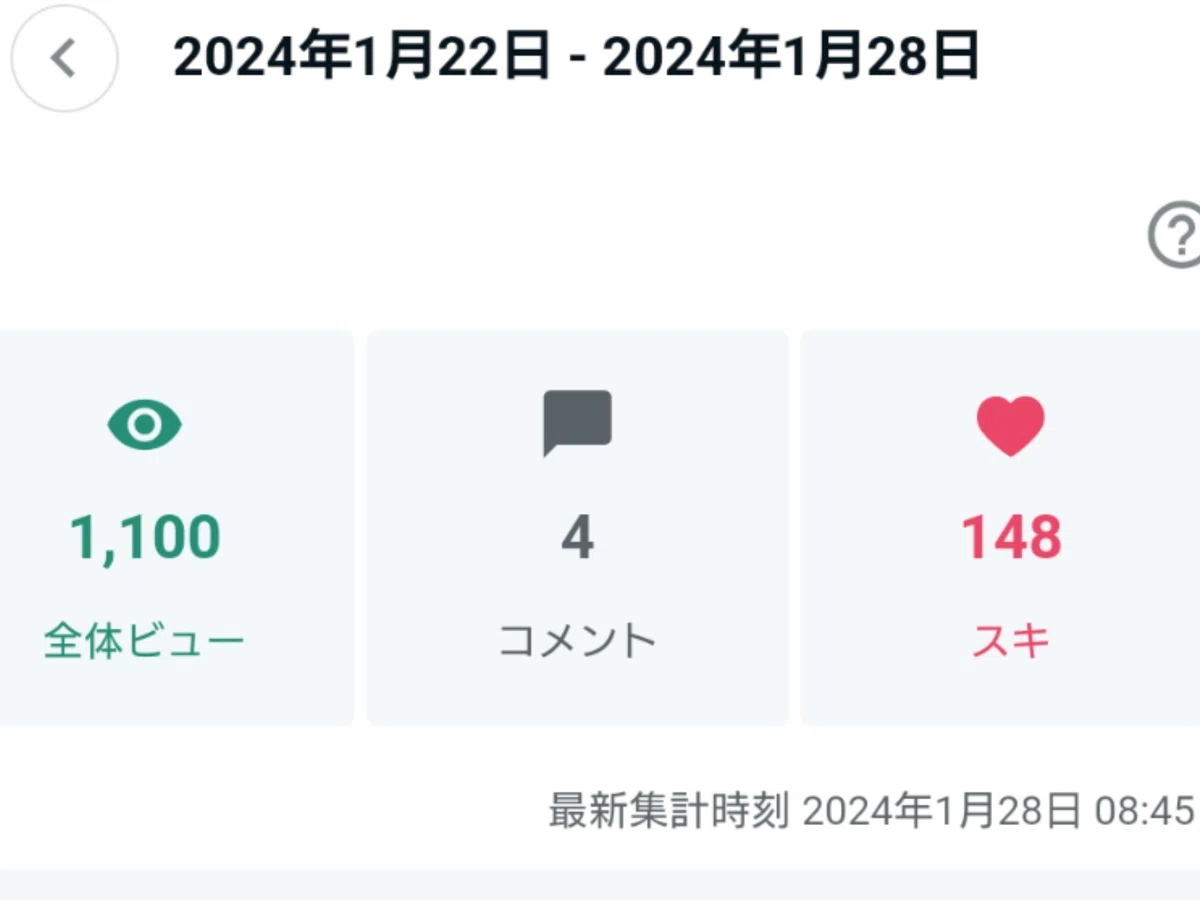The height and width of the screenshot is (900, 1200).
Task: Select the コメント stats card
Action: pyautogui.click(x=577, y=527)
